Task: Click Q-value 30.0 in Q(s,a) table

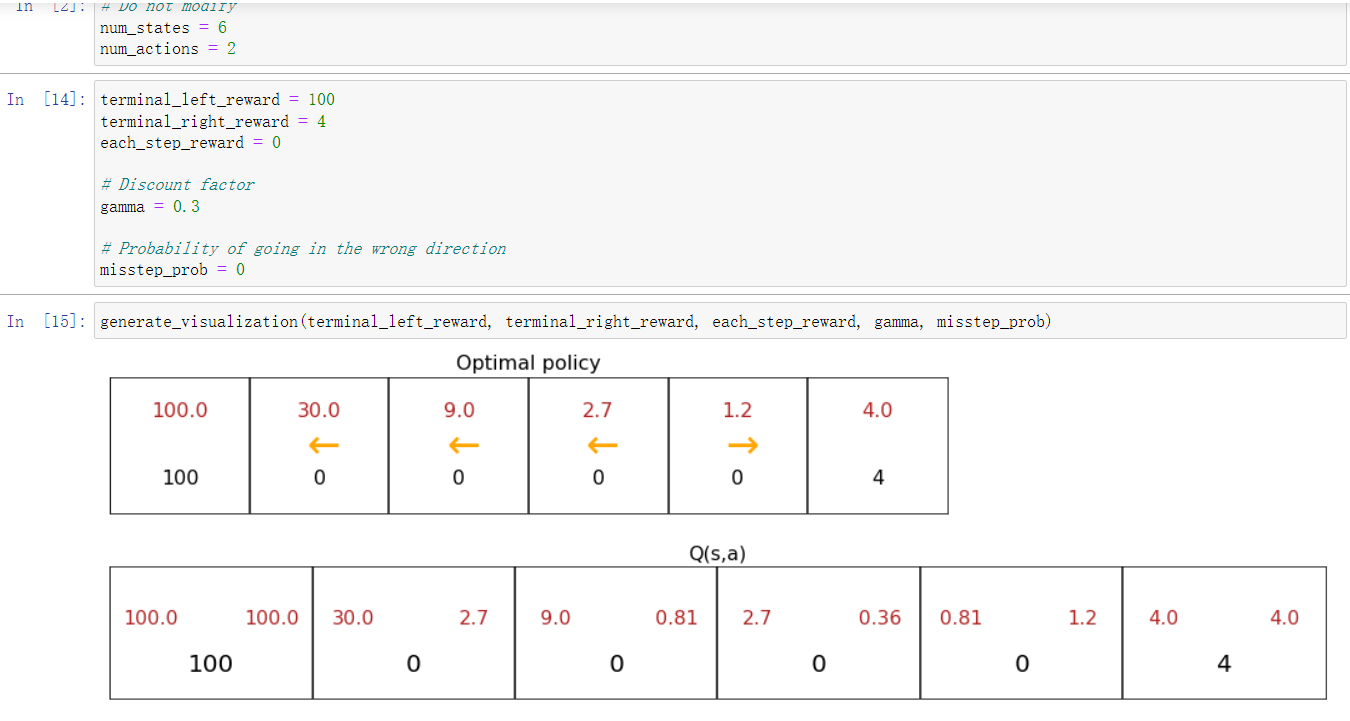Action: pyautogui.click(x=353, y=617)
